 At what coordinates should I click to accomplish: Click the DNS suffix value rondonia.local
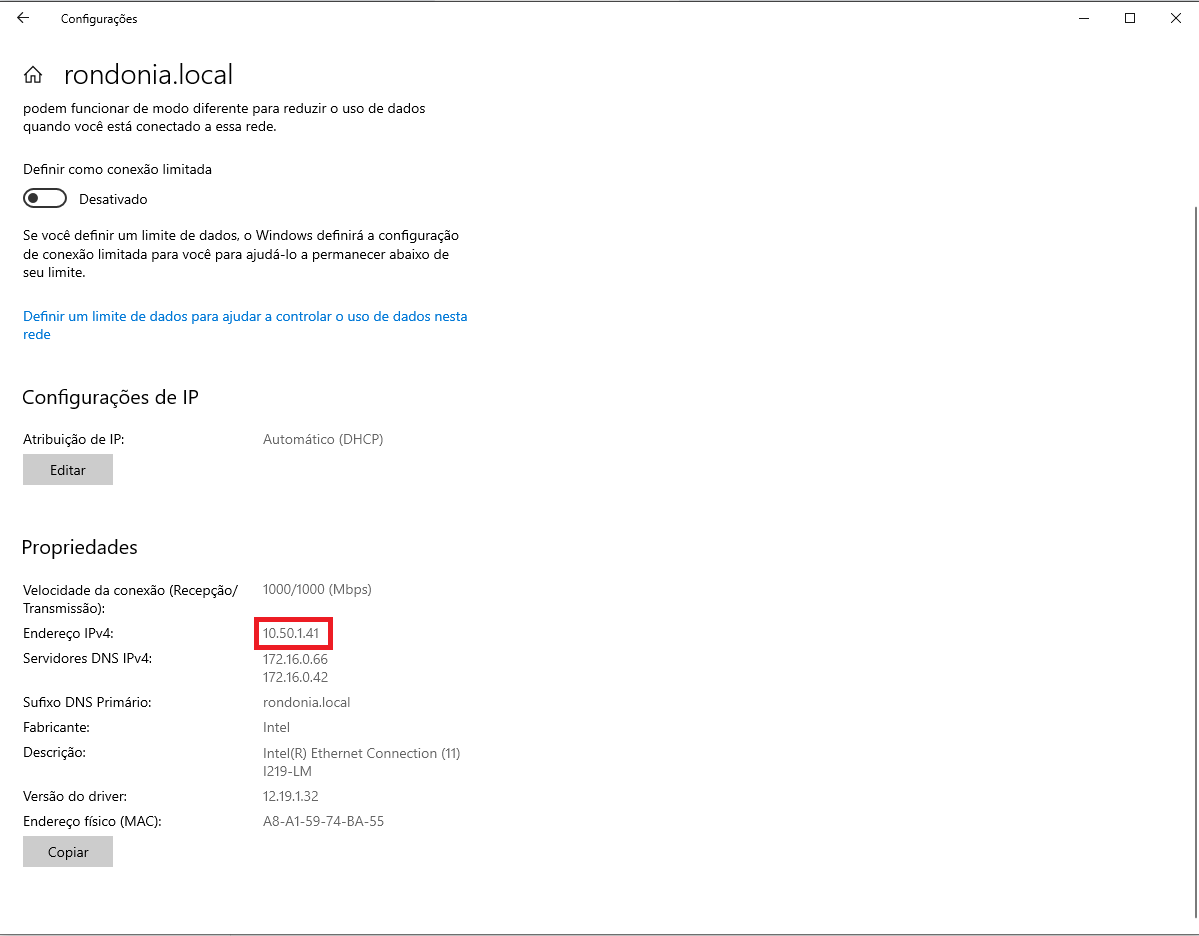tap(305, 702)
